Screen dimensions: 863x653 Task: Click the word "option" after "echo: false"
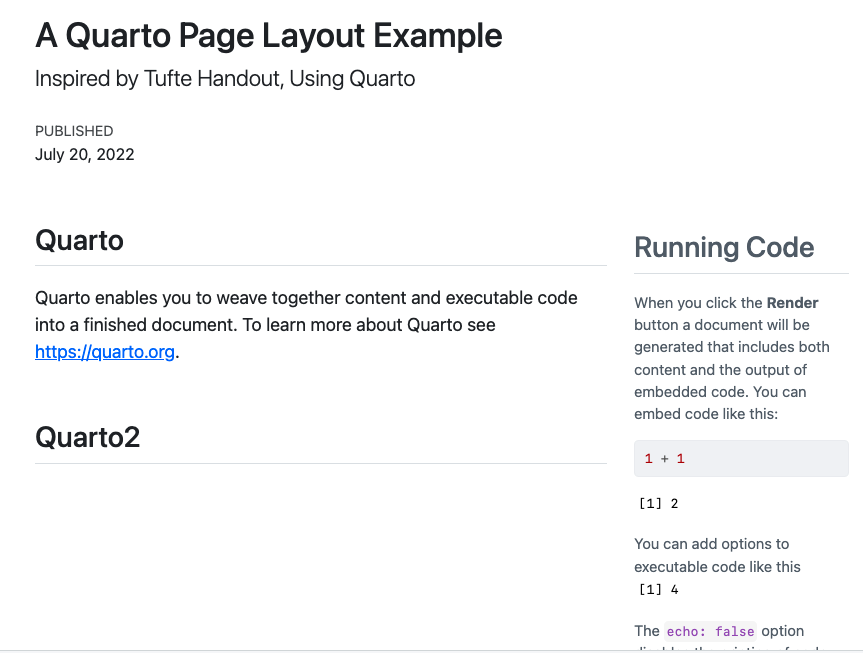(783, 631)
